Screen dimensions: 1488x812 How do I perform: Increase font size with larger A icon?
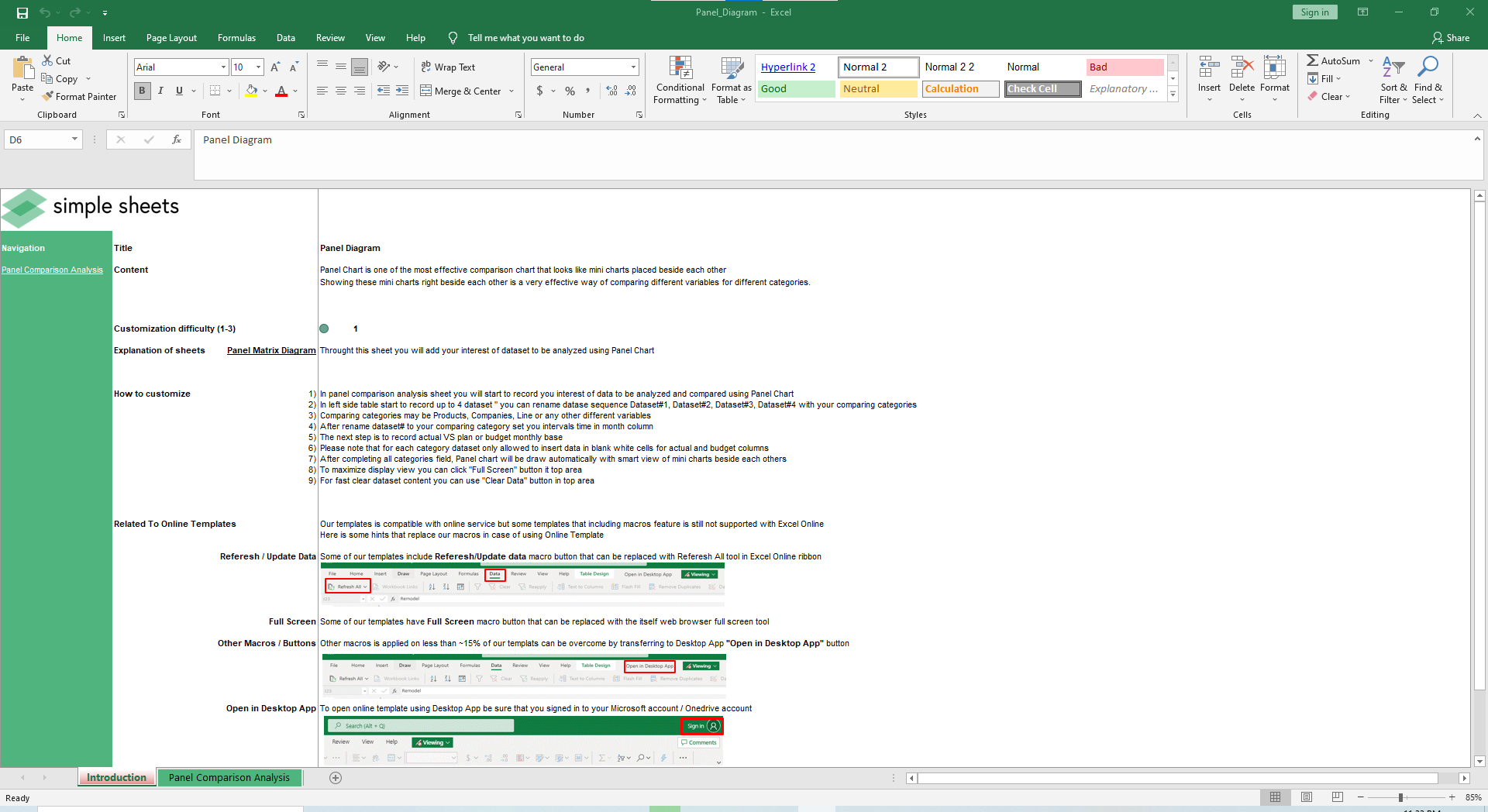[x=275, y=67]
